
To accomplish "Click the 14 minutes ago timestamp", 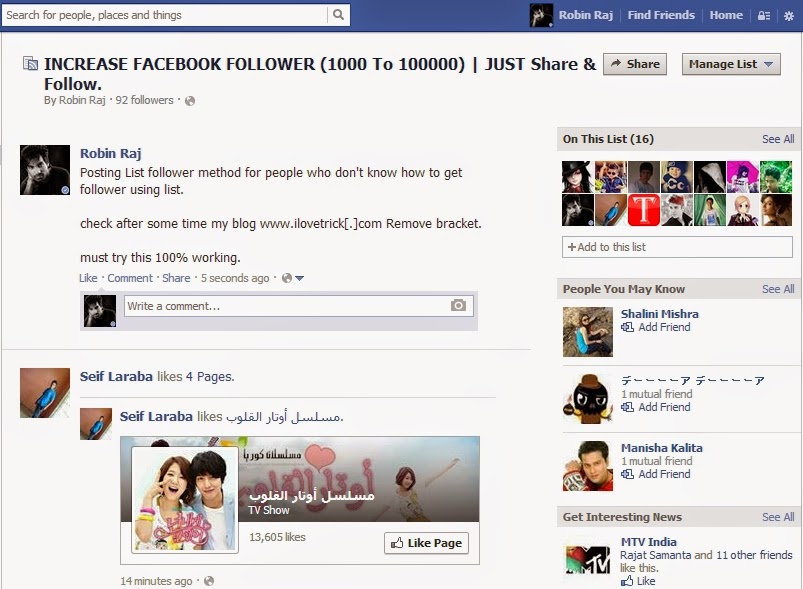I will coord(156,581).
